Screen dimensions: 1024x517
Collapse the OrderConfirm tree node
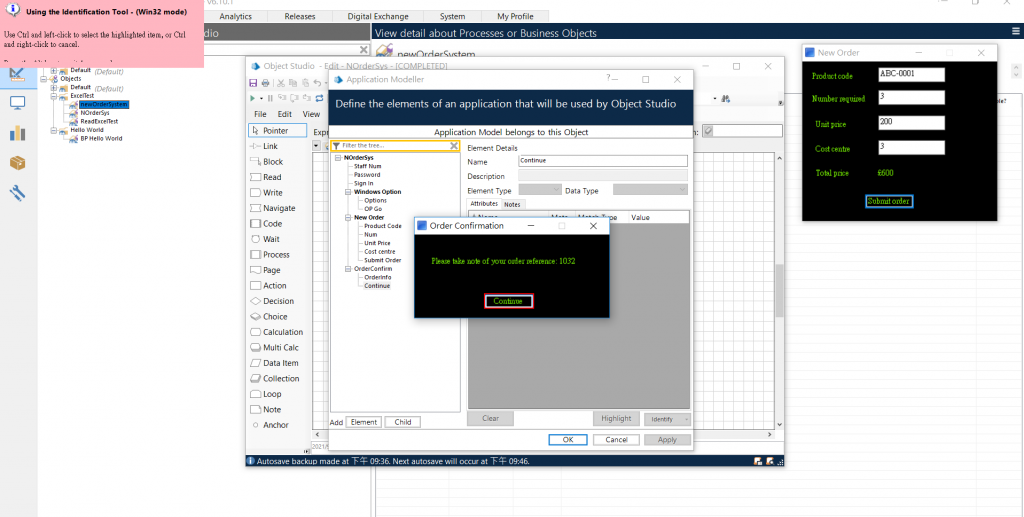[x=348, y=269]
